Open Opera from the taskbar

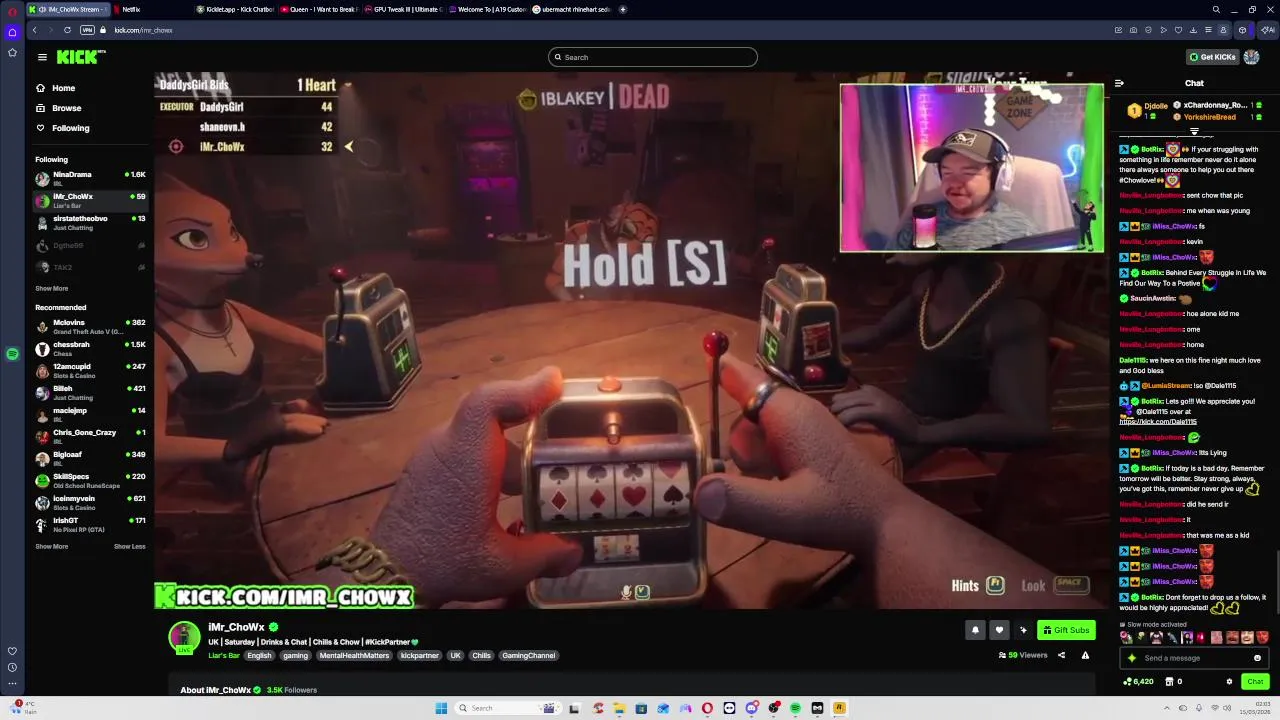coord(707,708)
